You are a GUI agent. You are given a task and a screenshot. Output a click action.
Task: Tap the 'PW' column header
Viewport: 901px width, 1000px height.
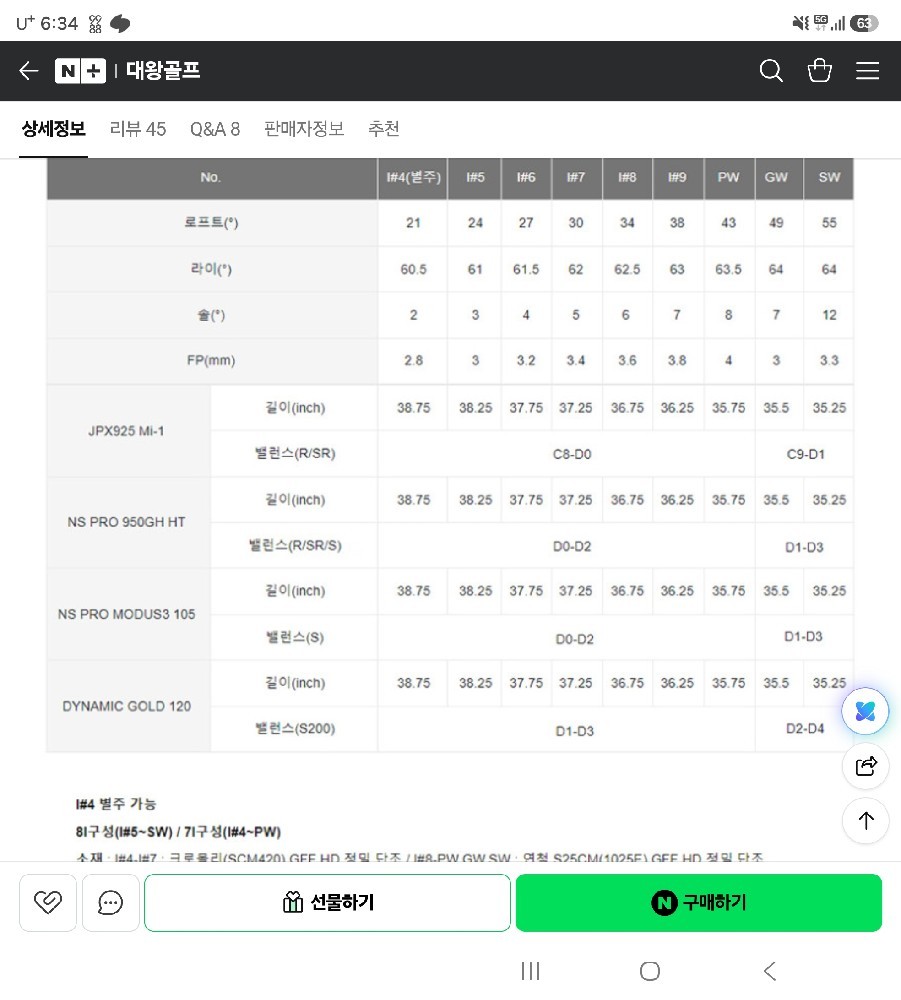(x=728, y=177)
